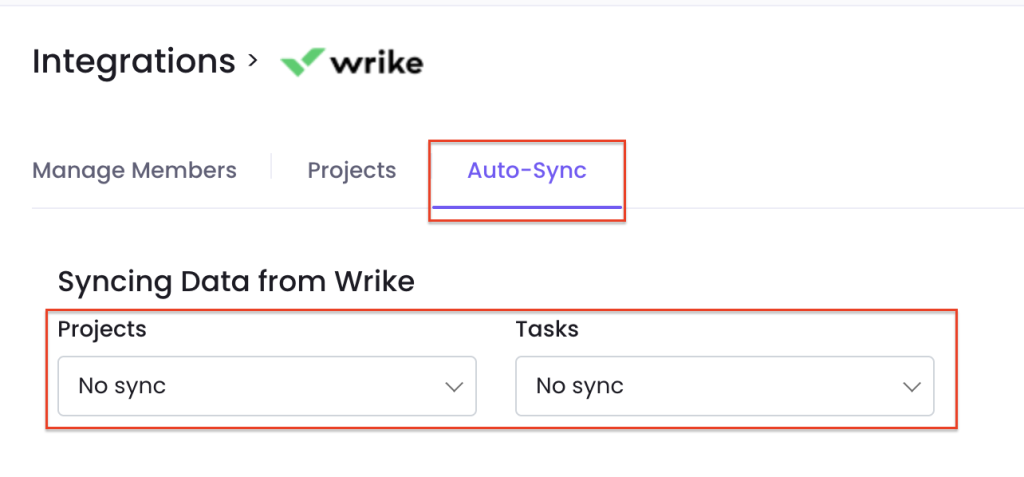Click the breadcrumb chevron after Integrations
The width and height of the screenshot is (1024, 477).
coord(253,61)
